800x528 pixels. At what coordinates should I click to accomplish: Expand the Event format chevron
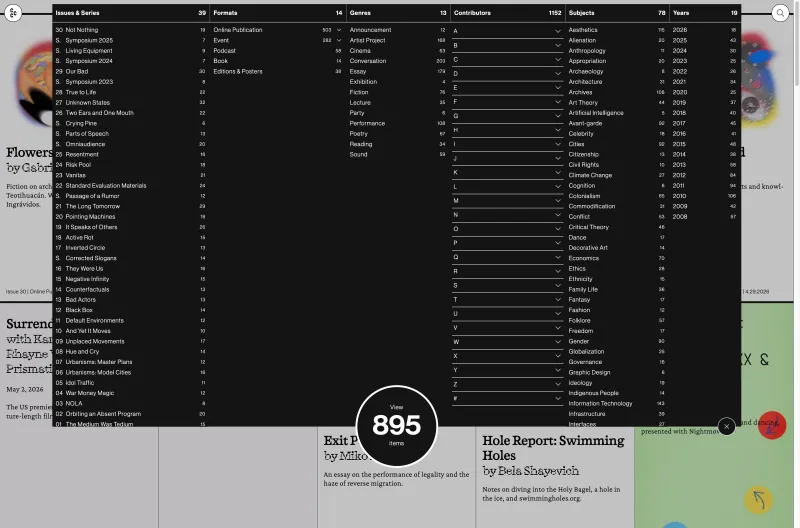339,40
